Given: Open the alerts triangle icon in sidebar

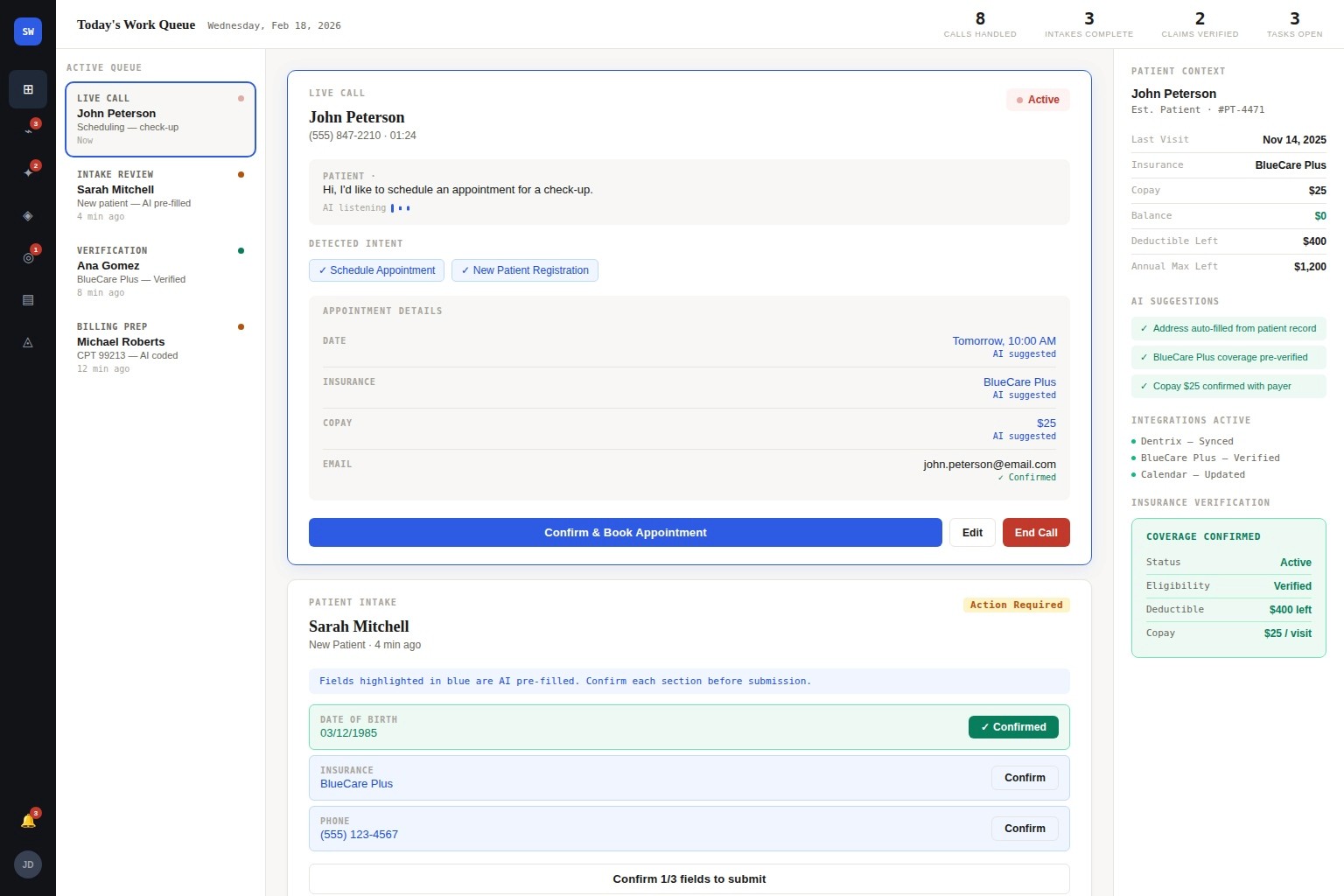Looking at the screenshot, I should (x=27, y=342).
